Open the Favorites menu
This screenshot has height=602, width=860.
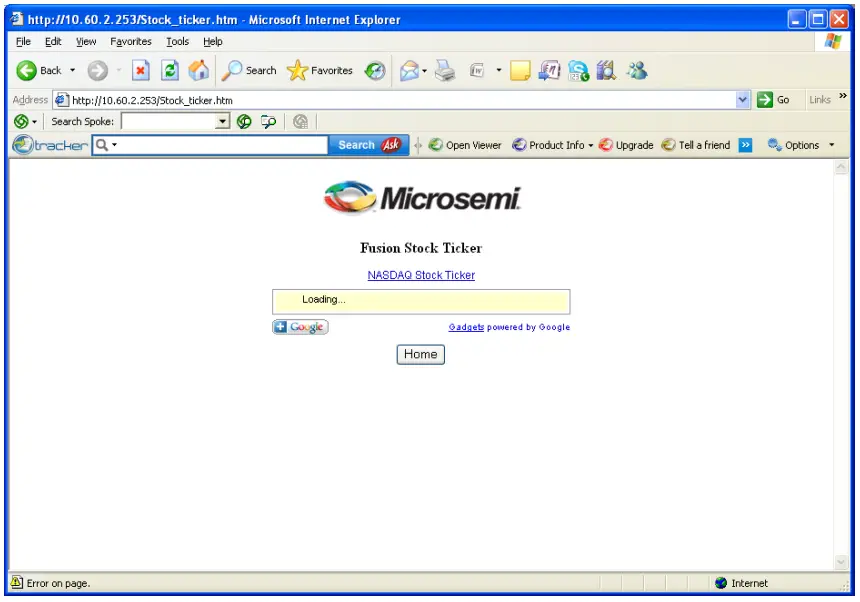[x=131, y=42]
